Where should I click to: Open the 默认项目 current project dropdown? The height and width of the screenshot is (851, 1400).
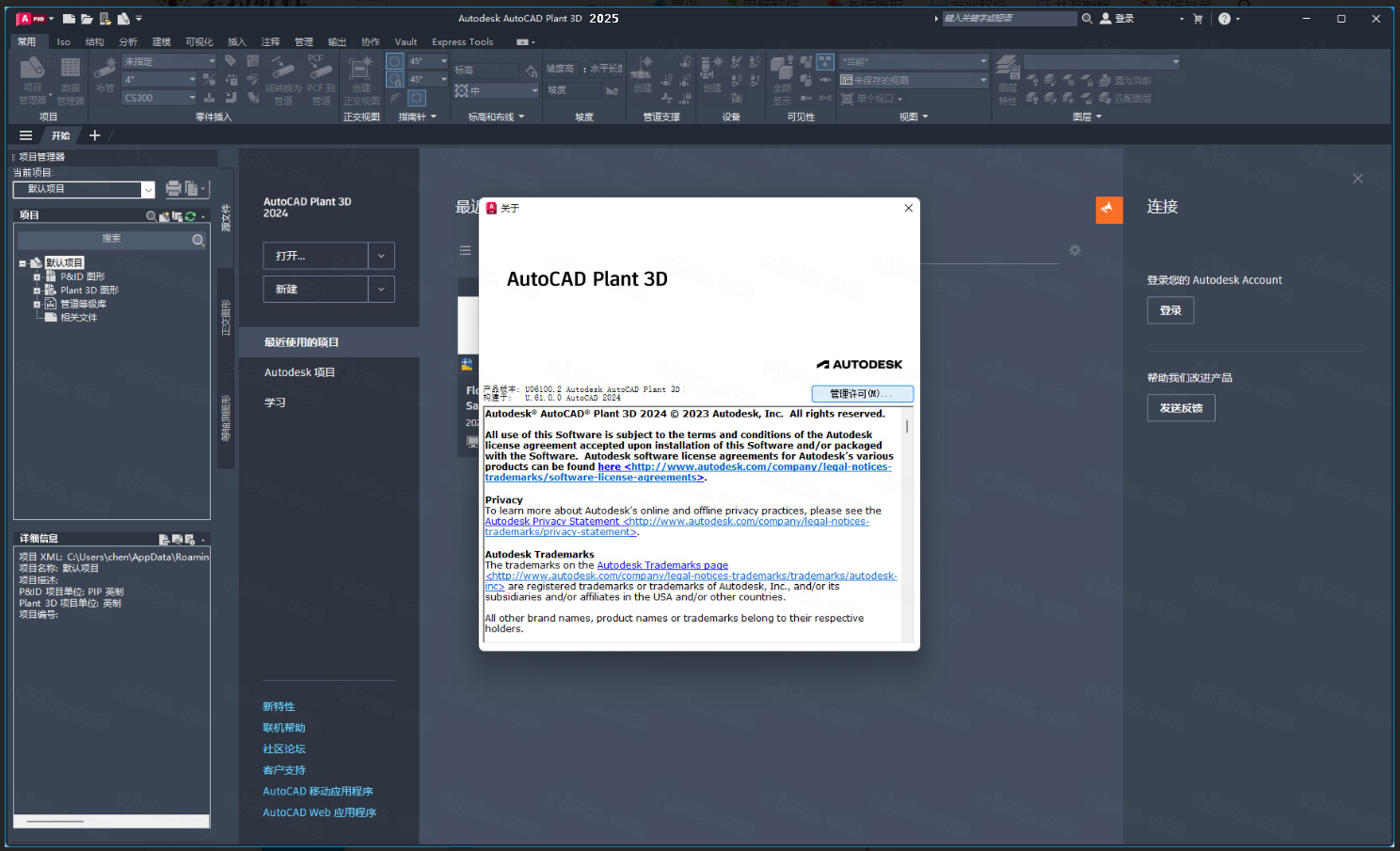click(x=84, y=189)
